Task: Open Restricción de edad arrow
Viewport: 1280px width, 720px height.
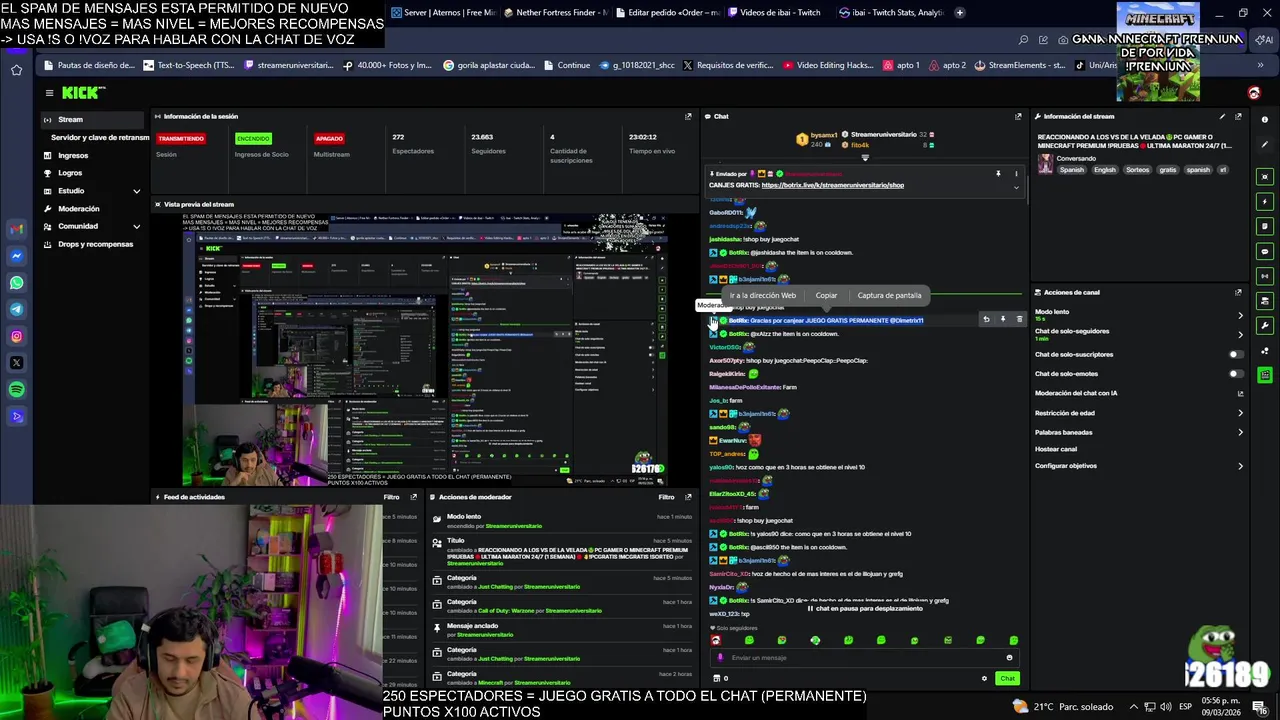Action: click(x=1240, y=413)
